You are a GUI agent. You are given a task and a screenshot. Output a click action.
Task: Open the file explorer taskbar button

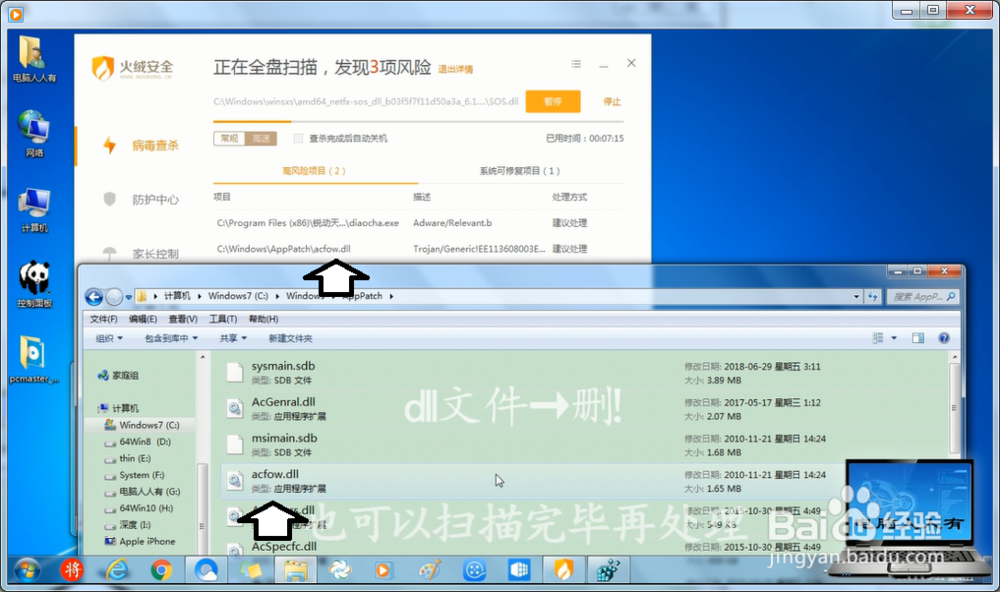(295, 570)
